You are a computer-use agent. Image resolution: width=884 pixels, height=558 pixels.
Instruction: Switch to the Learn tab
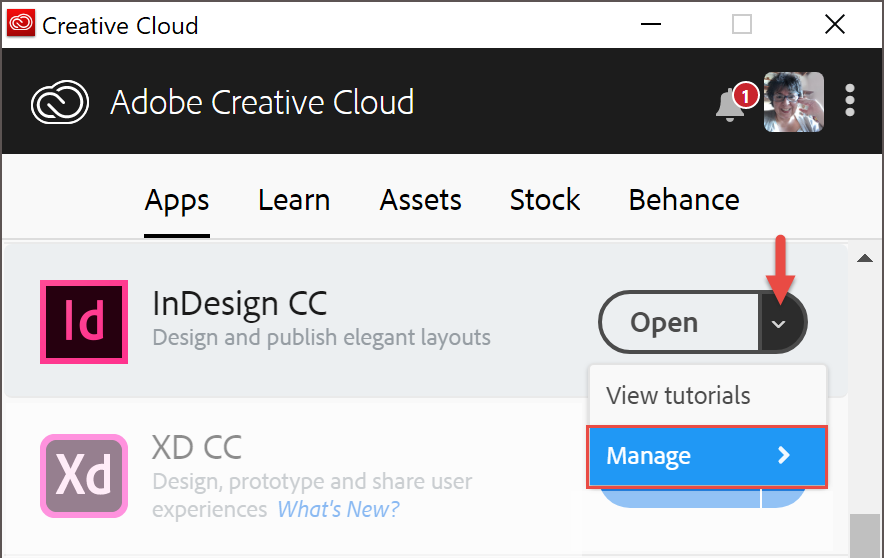coord(294,200)
